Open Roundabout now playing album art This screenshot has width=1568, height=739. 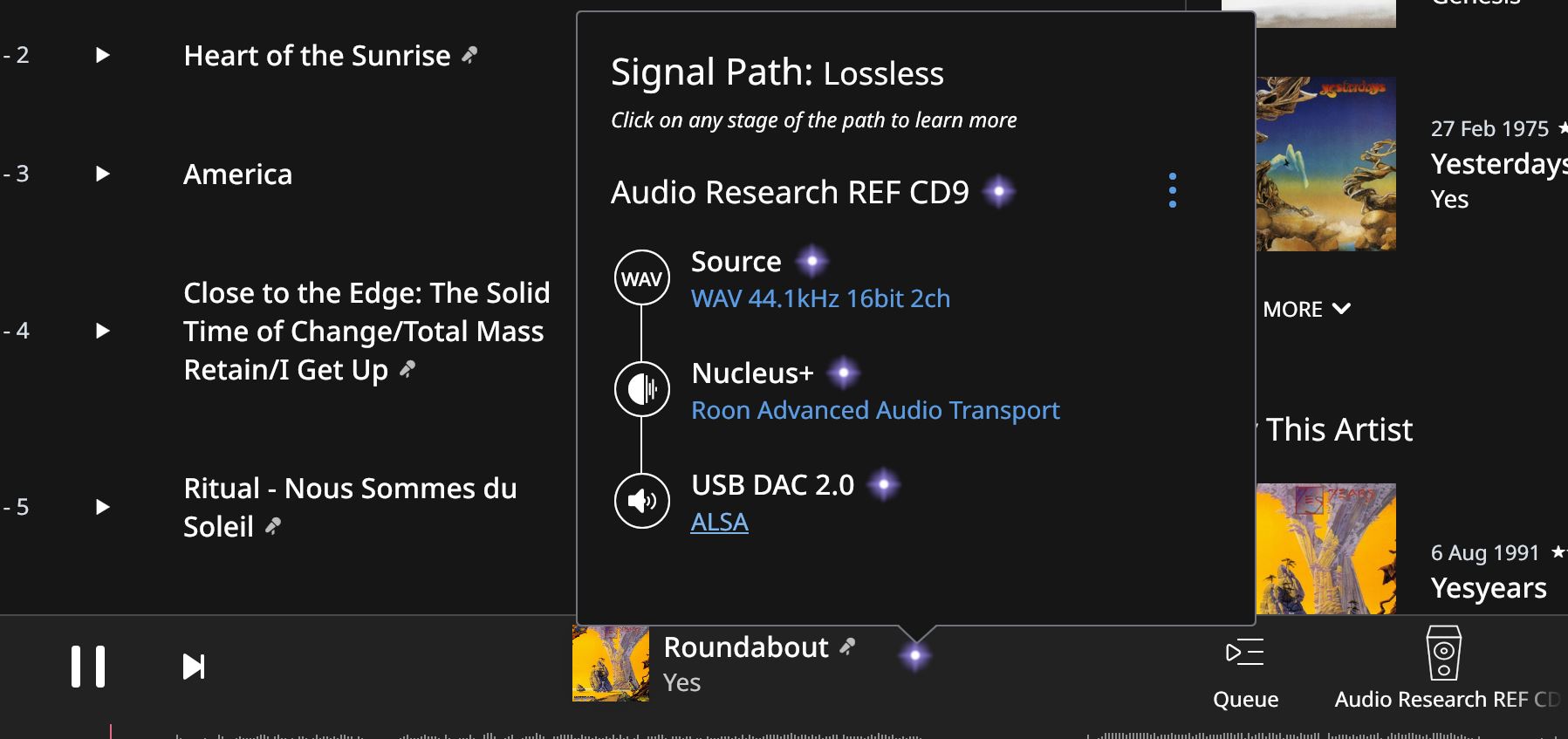point(611,663)
